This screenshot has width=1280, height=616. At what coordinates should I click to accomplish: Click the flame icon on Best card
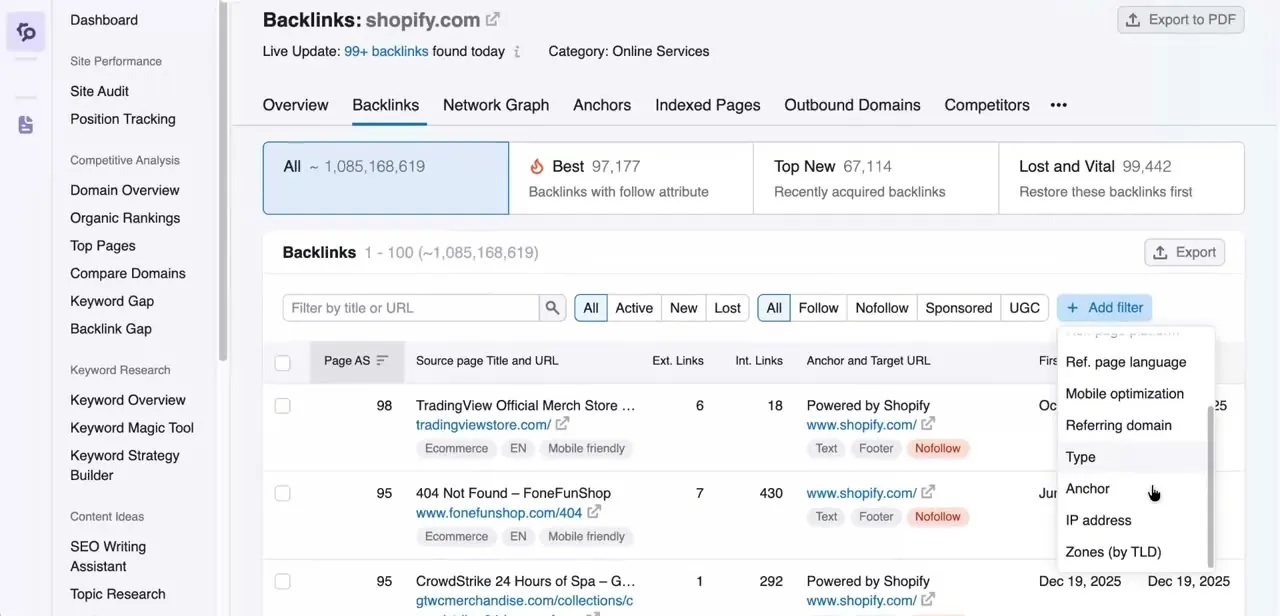coord(537,167)
